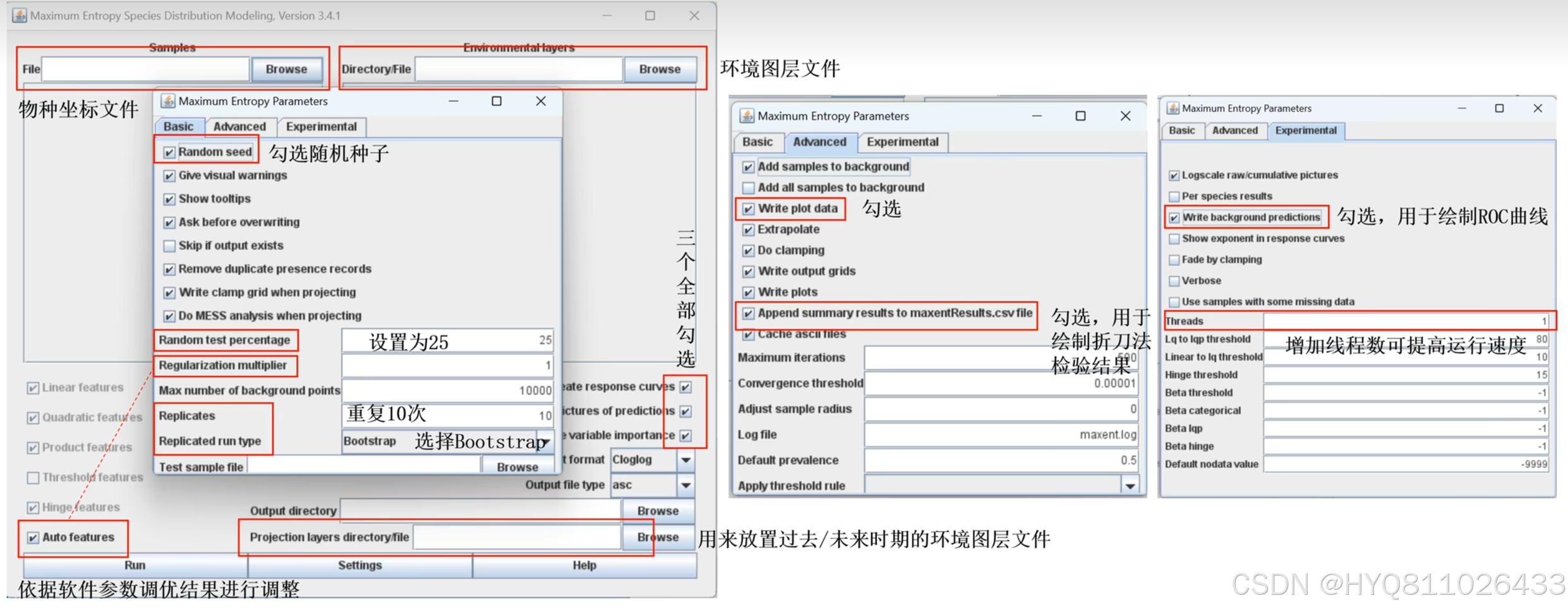Click Environmental layers Directory/File field
Viewport: 1568px width, 610px height.
click(x=519, y=69)
